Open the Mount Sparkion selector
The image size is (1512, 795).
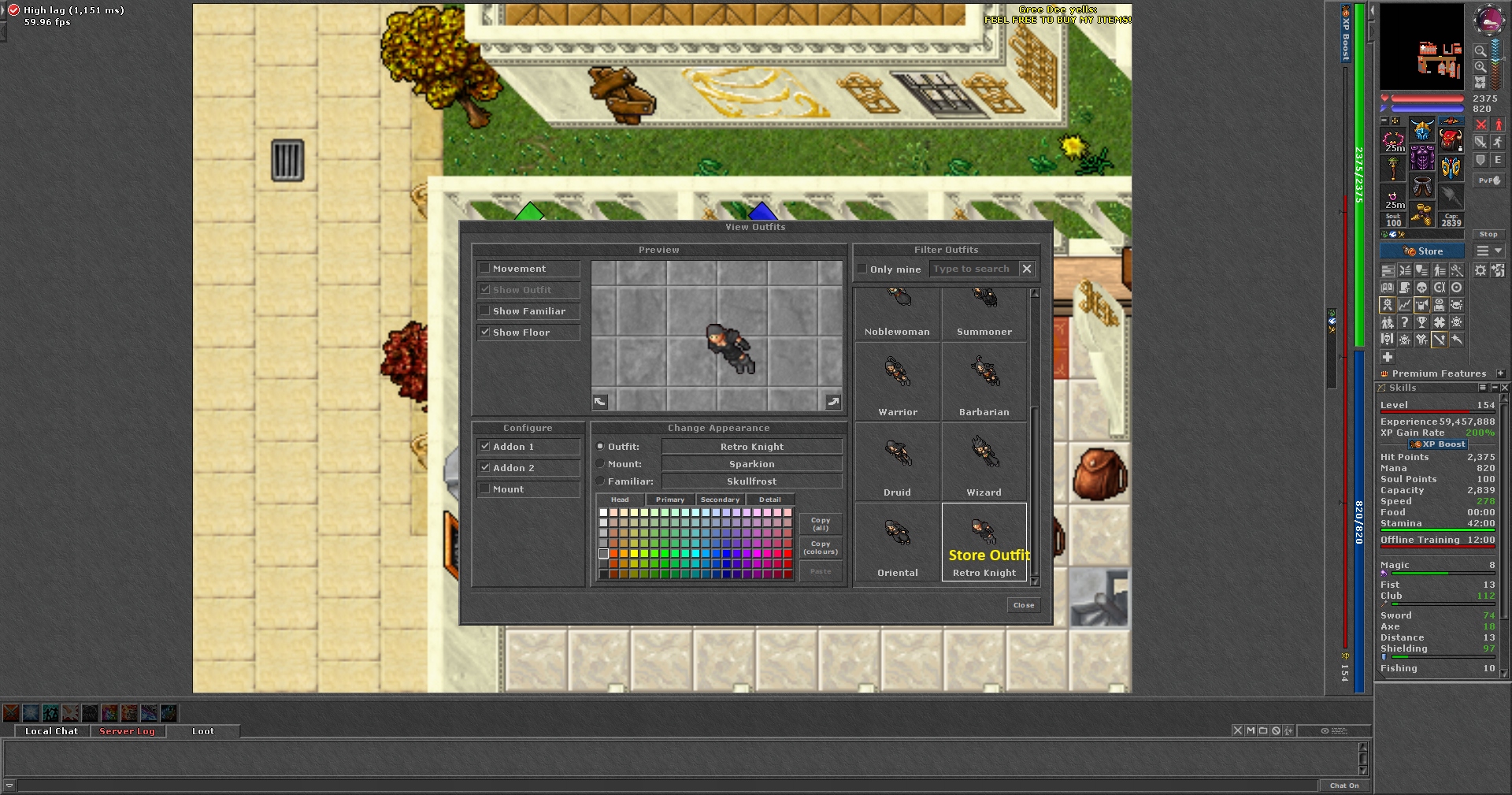(x=752, y=464)
